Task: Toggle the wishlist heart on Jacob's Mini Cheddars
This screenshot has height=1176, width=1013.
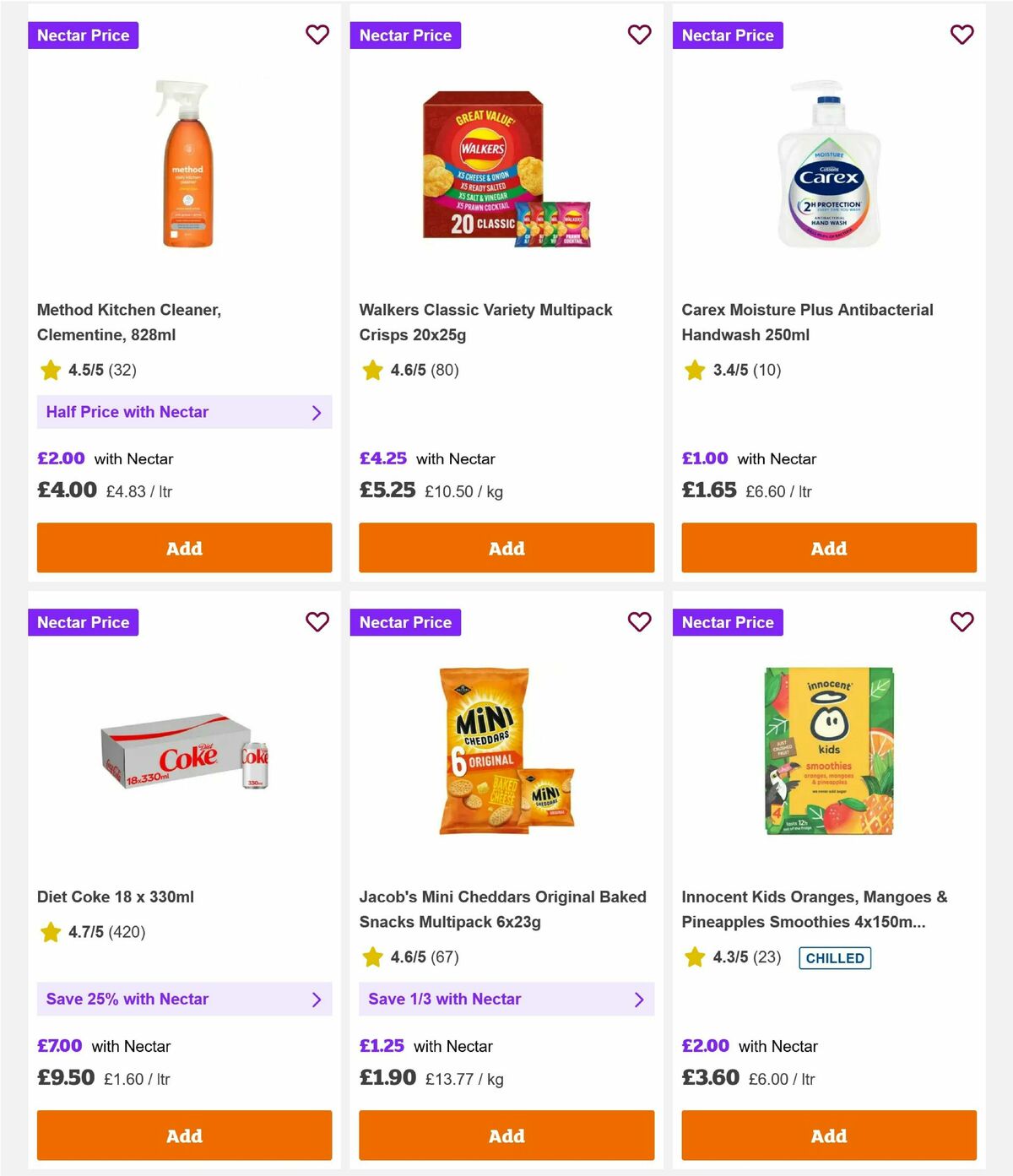Action: [x=640, y=621]
